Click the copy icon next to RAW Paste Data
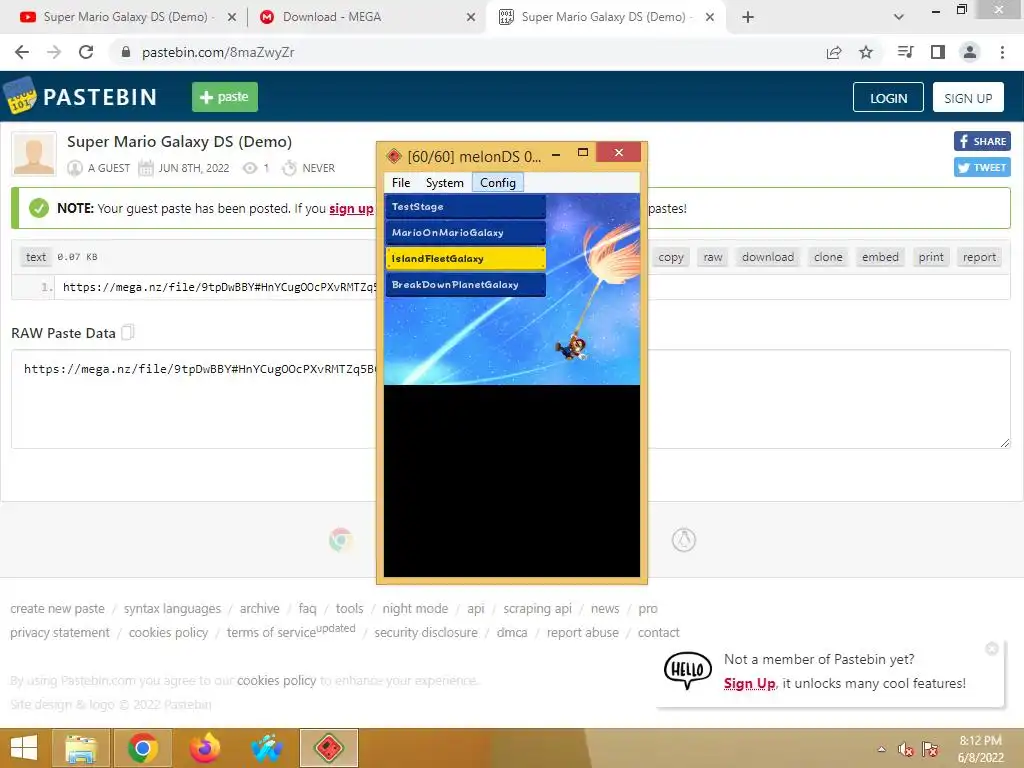 click(128, 332)
